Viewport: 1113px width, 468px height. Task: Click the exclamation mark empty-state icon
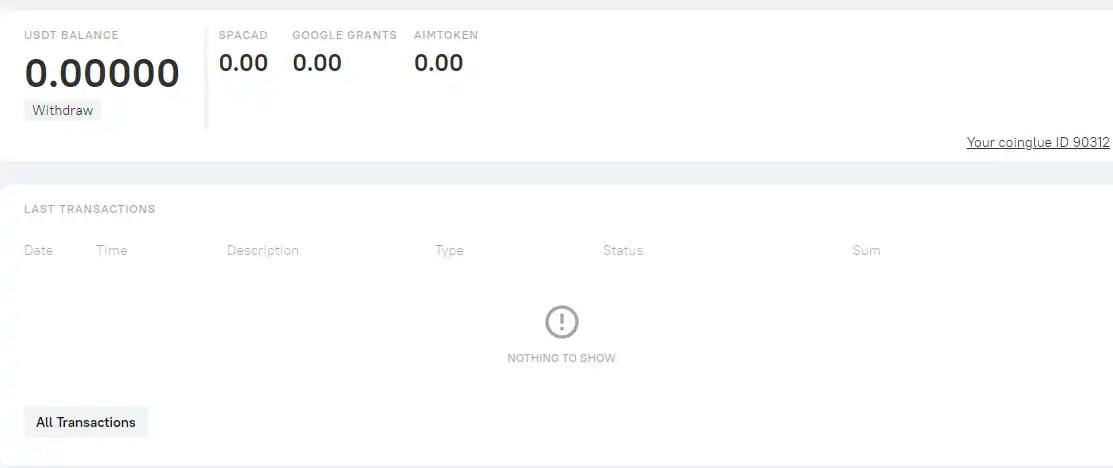point(561,322)
